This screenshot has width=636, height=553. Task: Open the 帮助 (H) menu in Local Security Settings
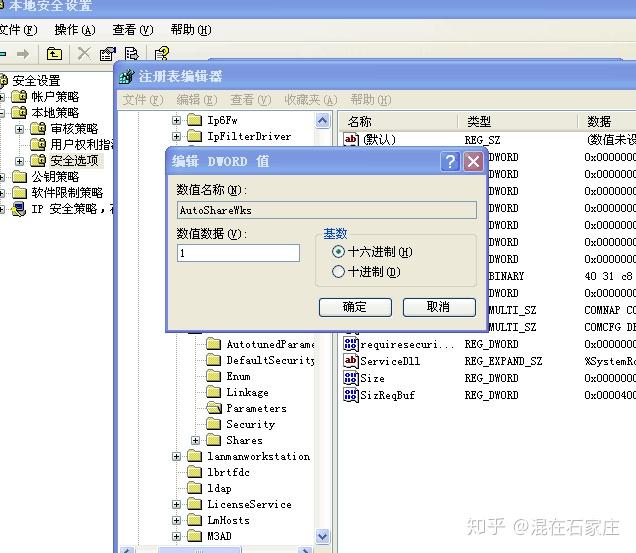191,30
